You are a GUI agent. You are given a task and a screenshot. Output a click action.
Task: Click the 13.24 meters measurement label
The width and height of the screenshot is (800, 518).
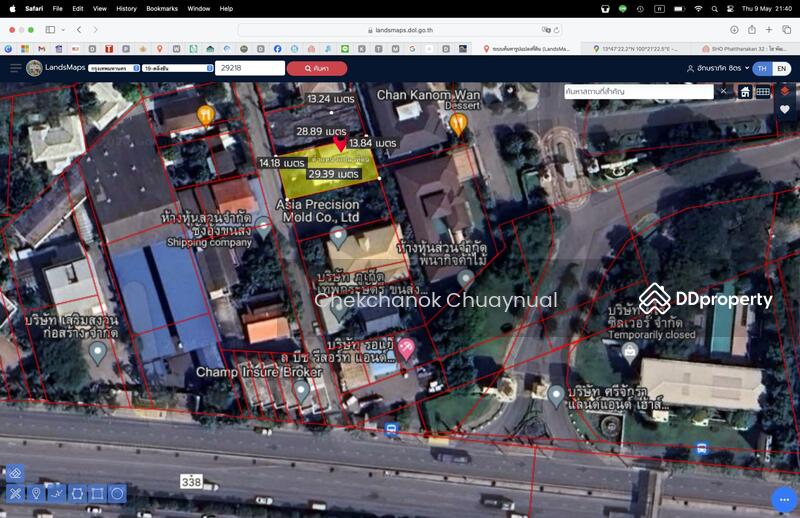331,99
